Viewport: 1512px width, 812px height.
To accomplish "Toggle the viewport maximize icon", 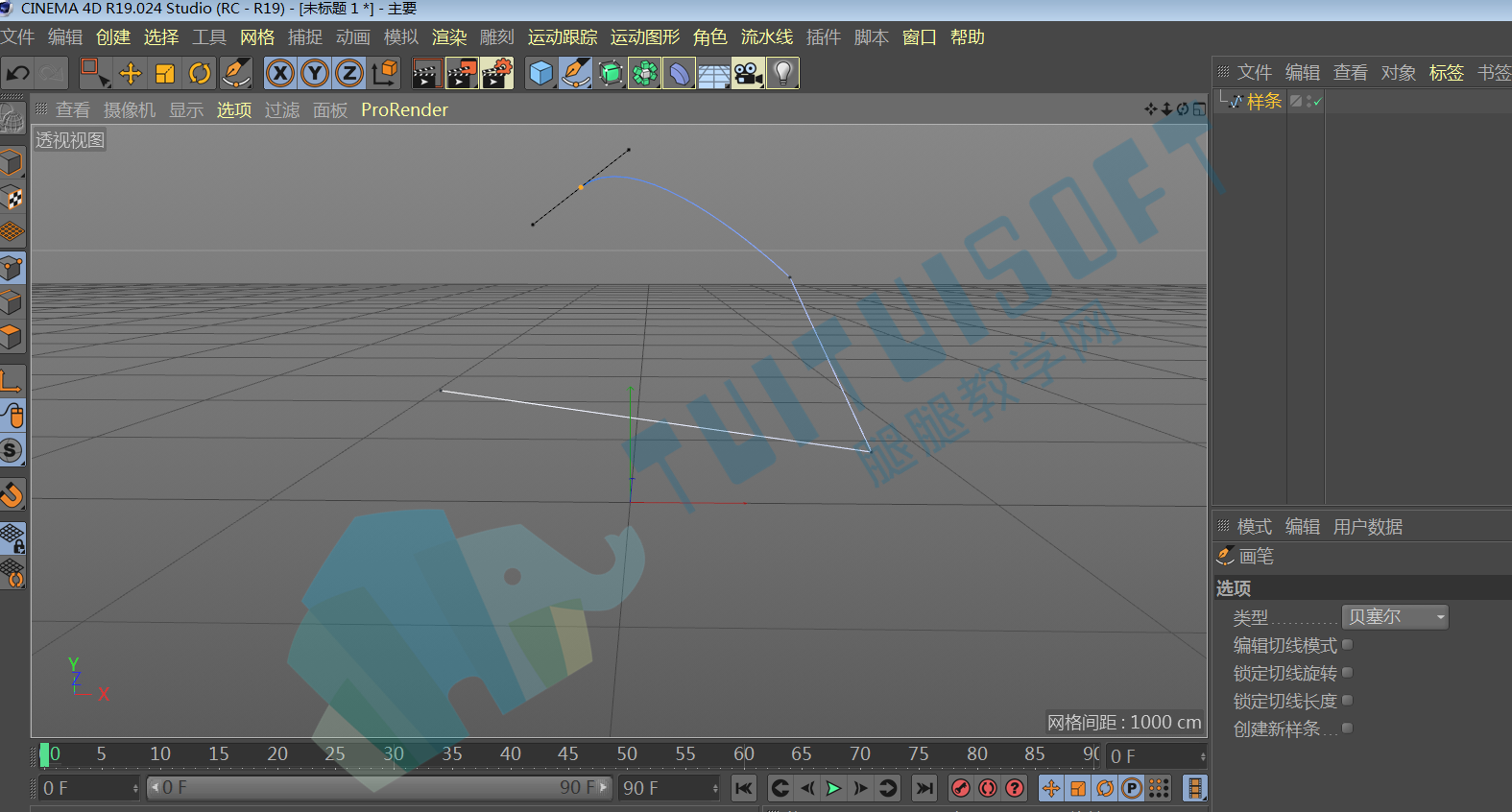I will (x=1199, y=109).
